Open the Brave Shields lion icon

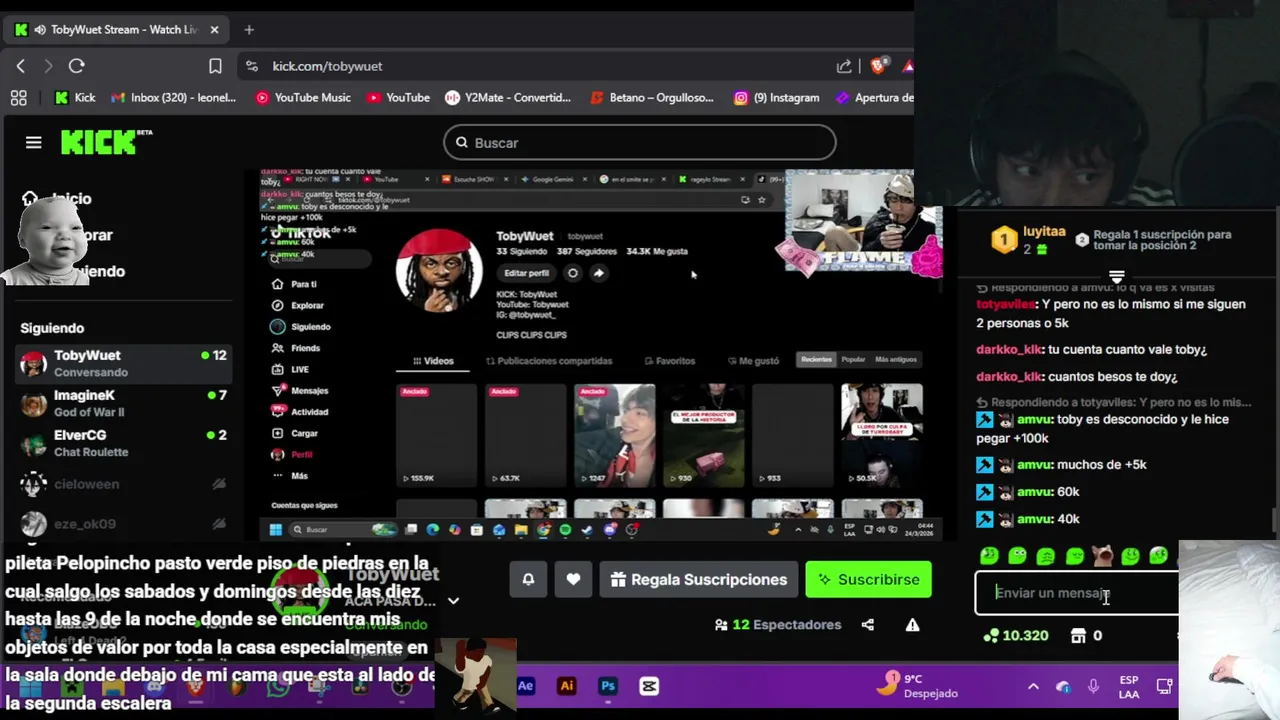click(878, 66)
